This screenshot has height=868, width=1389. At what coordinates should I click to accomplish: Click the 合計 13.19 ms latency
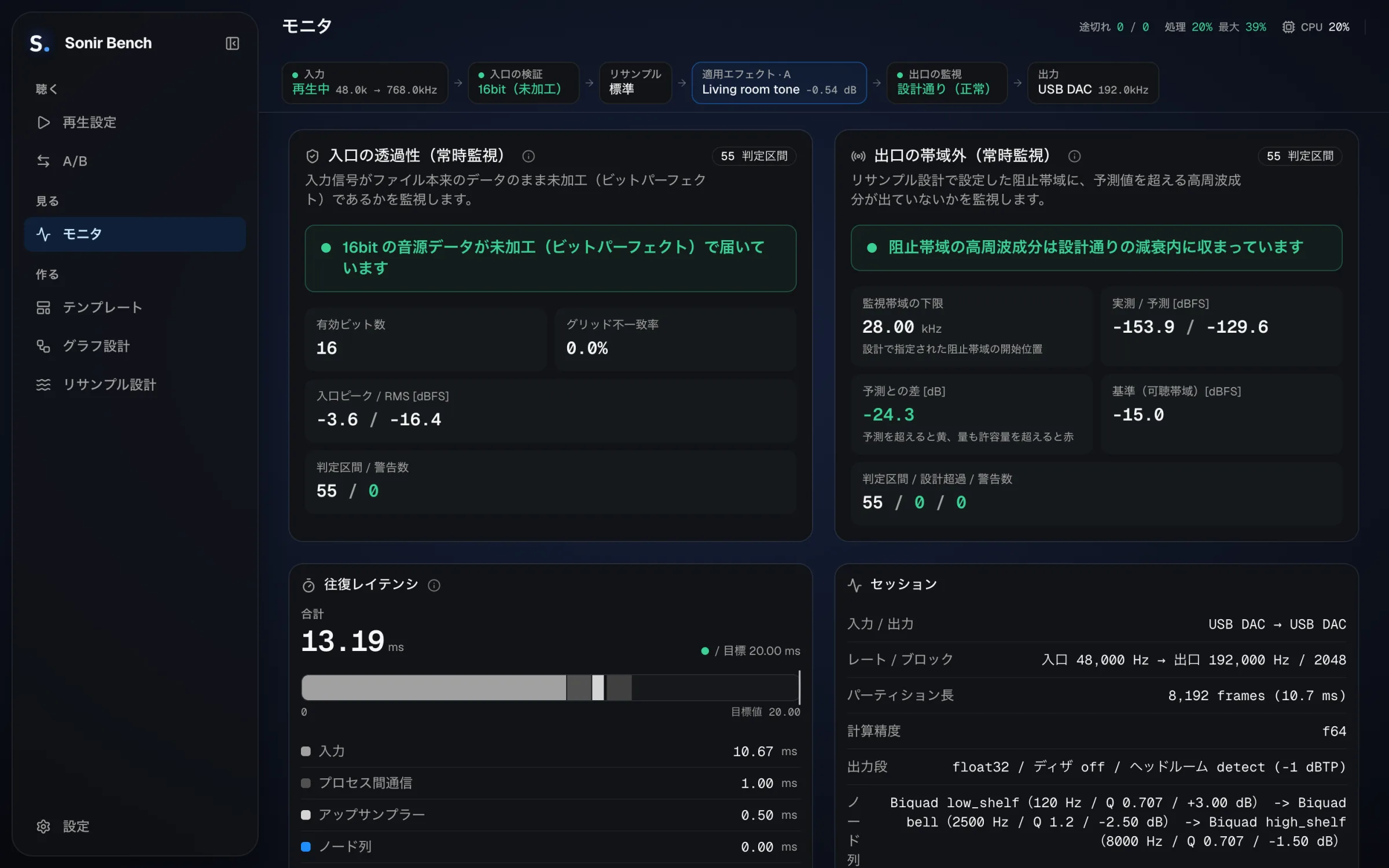click(352, 641)
